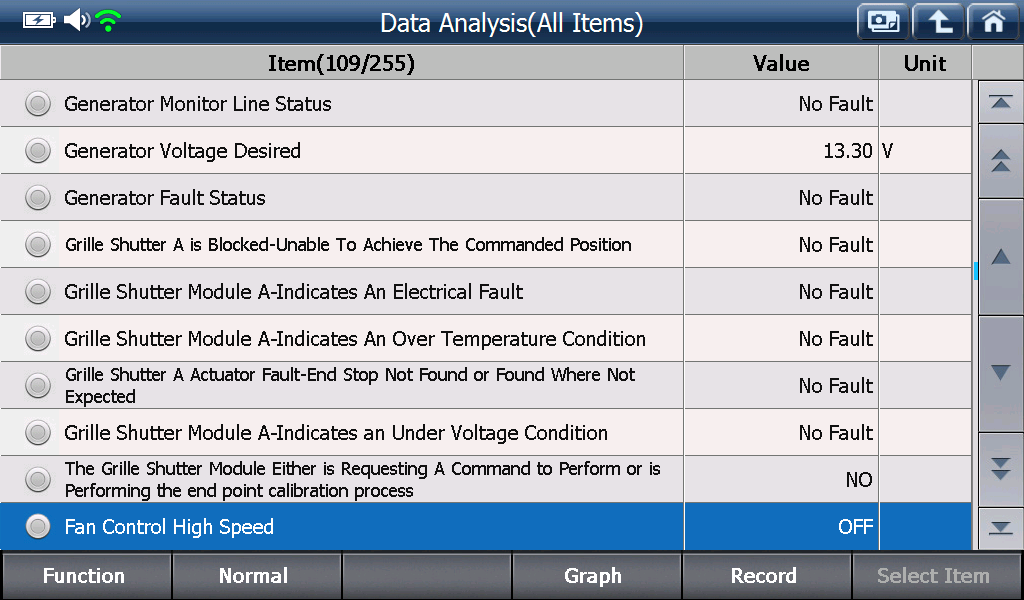Select Generator Fault Status radio button
This screenshot has width=1024, height=600.
coord(38,198)
